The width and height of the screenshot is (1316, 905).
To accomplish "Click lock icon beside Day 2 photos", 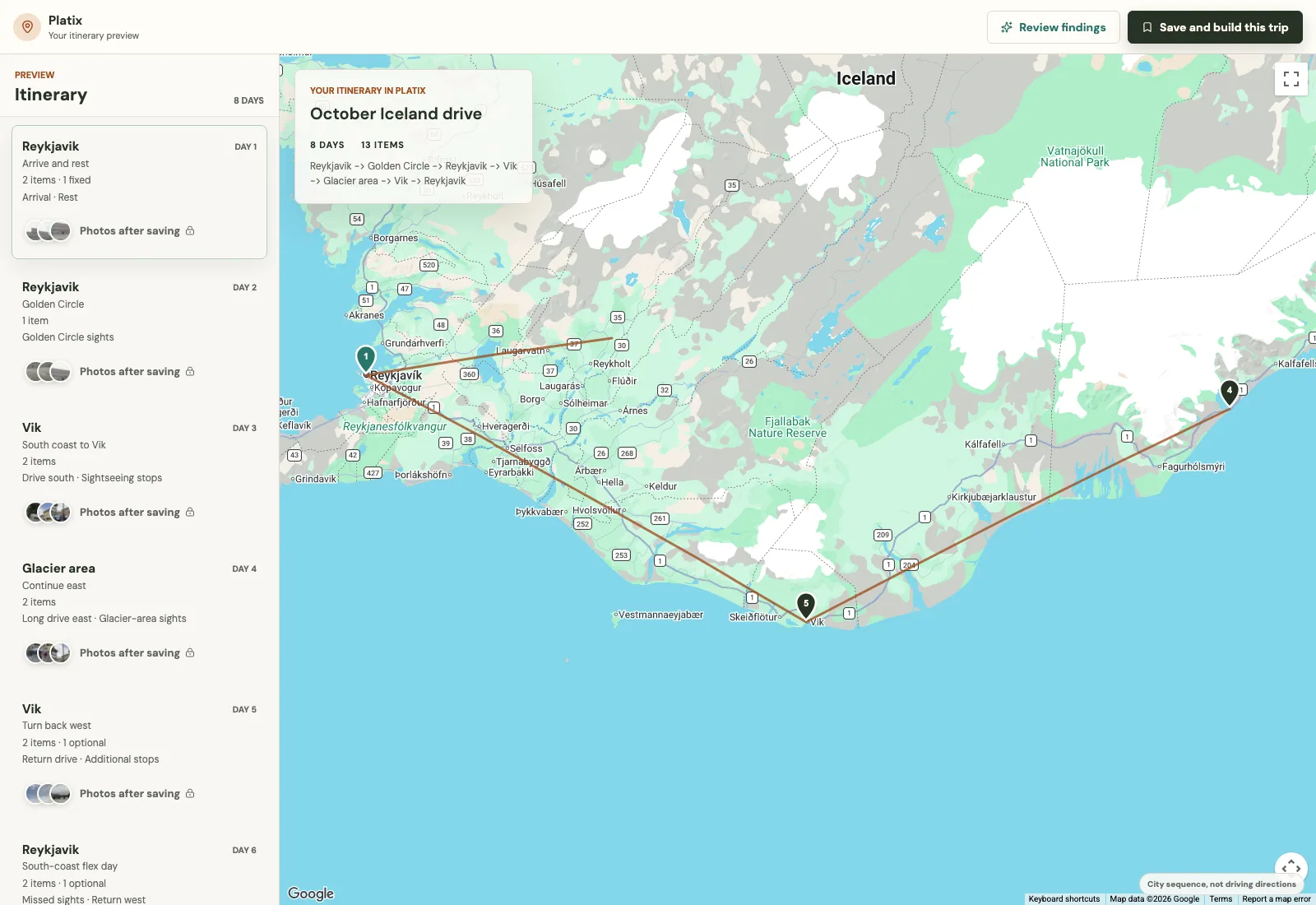I will [190, 371].
